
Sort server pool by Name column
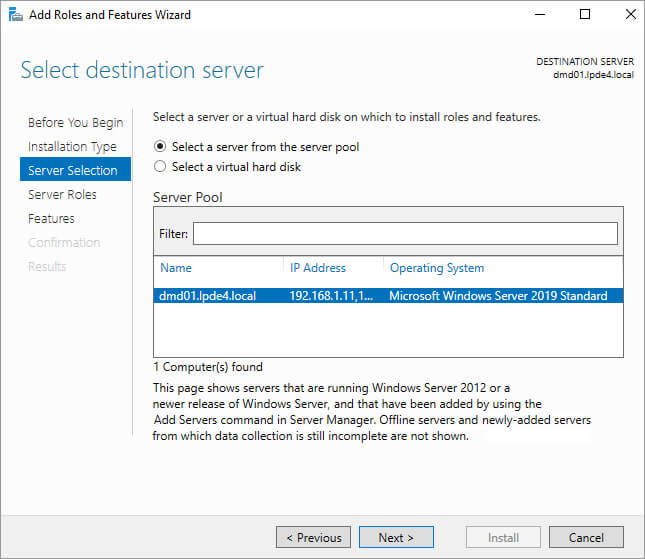176,268
